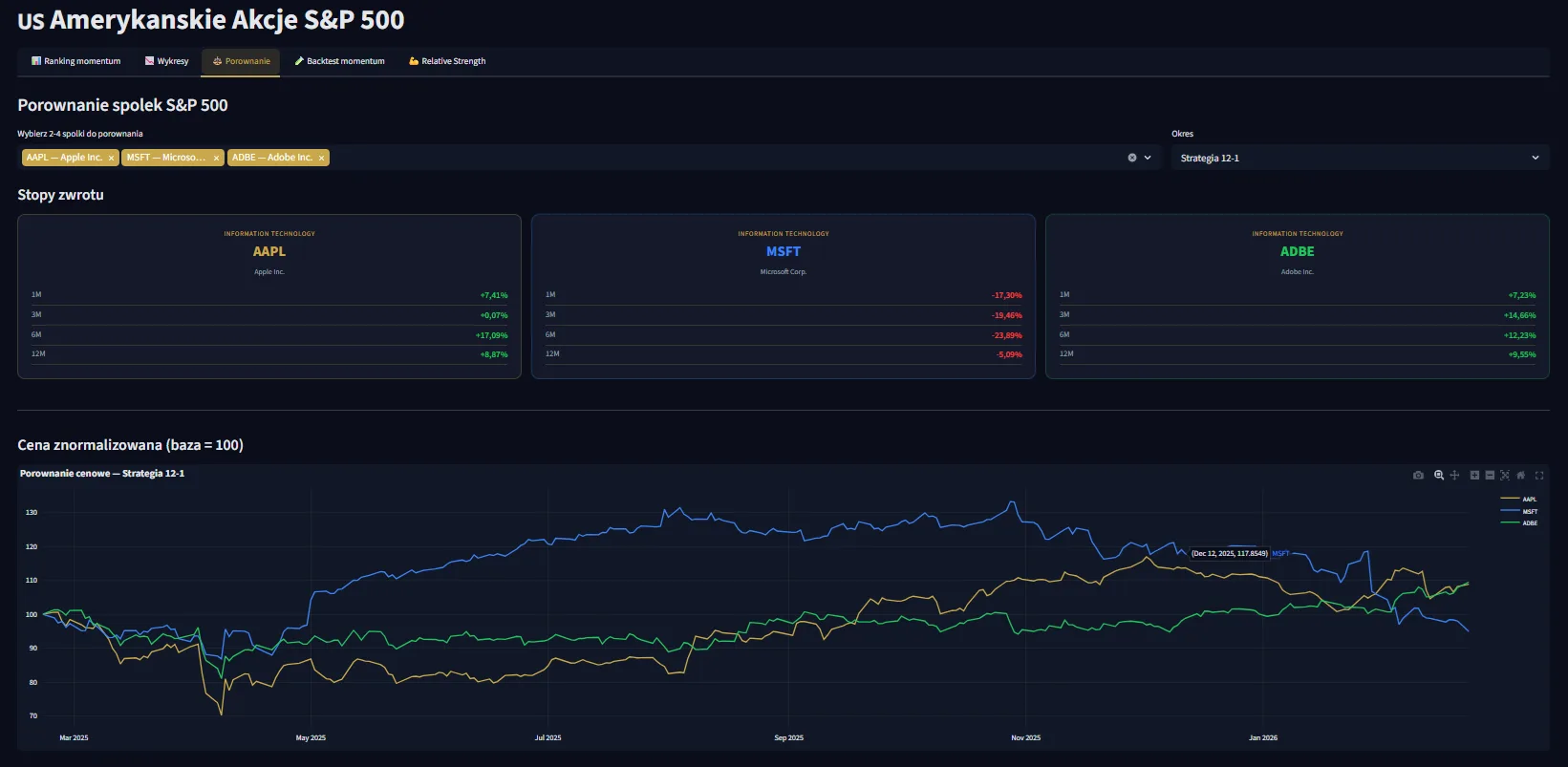Click ADBE 12M return +9,55%
Image resolution: width=1568 pixels, height=767 pixels.
coord(1522,354)
